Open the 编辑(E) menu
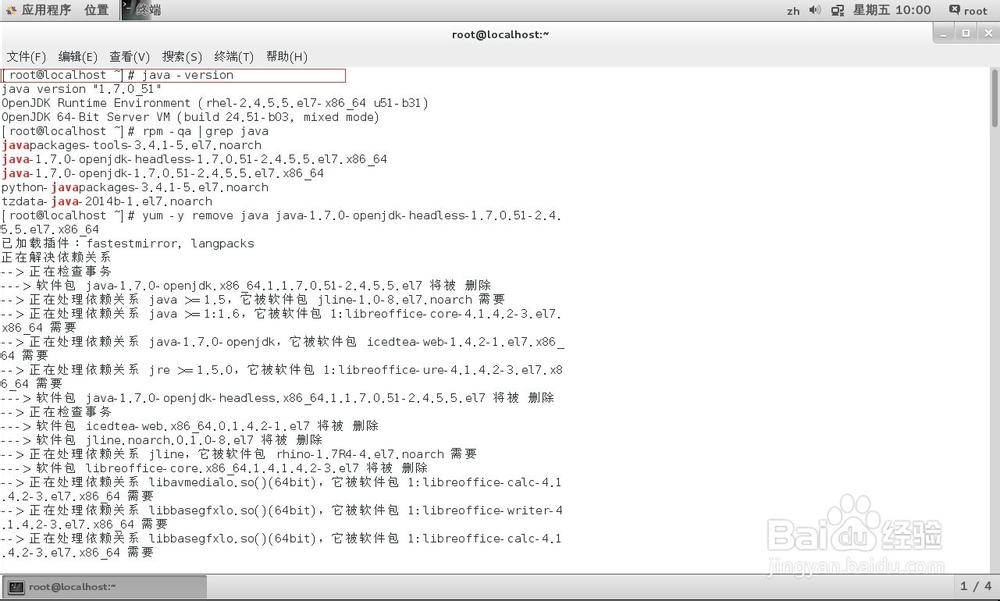The image size is (1000, 601). (76, 56)
